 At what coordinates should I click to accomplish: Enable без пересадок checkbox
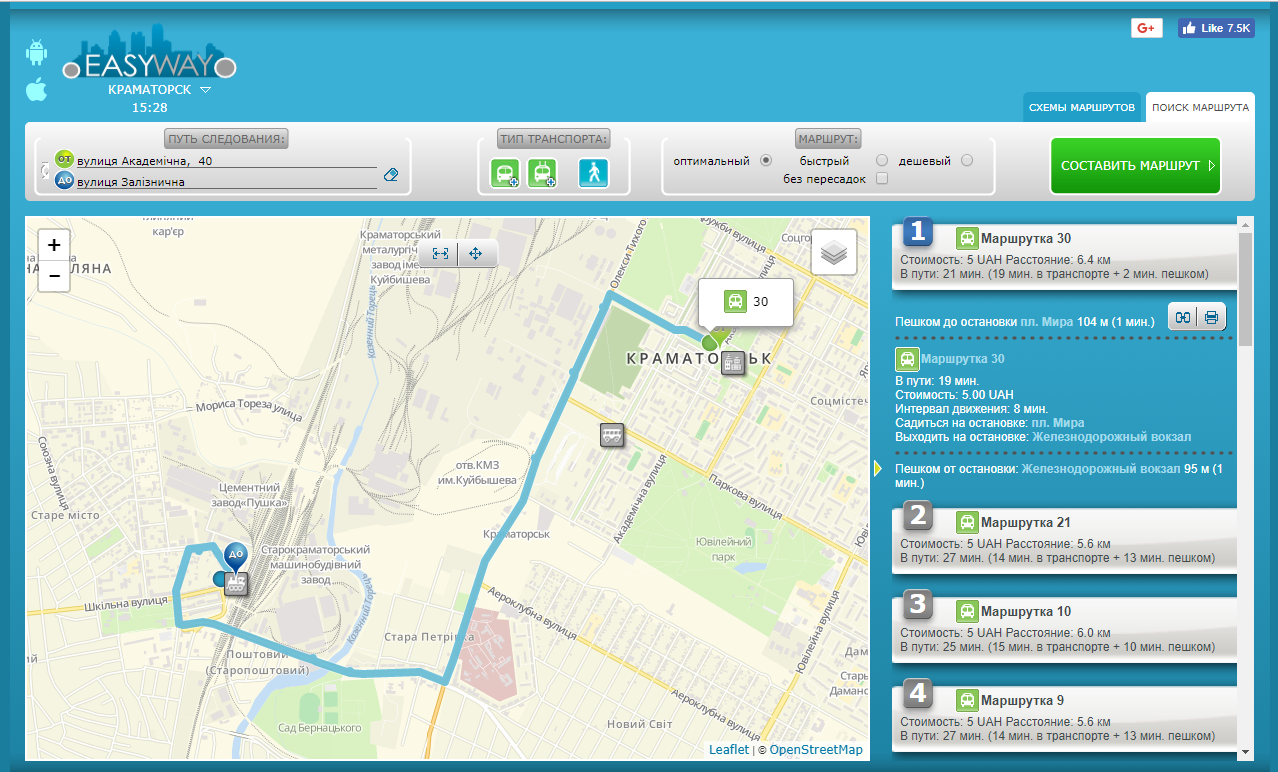tap(882, 179)
